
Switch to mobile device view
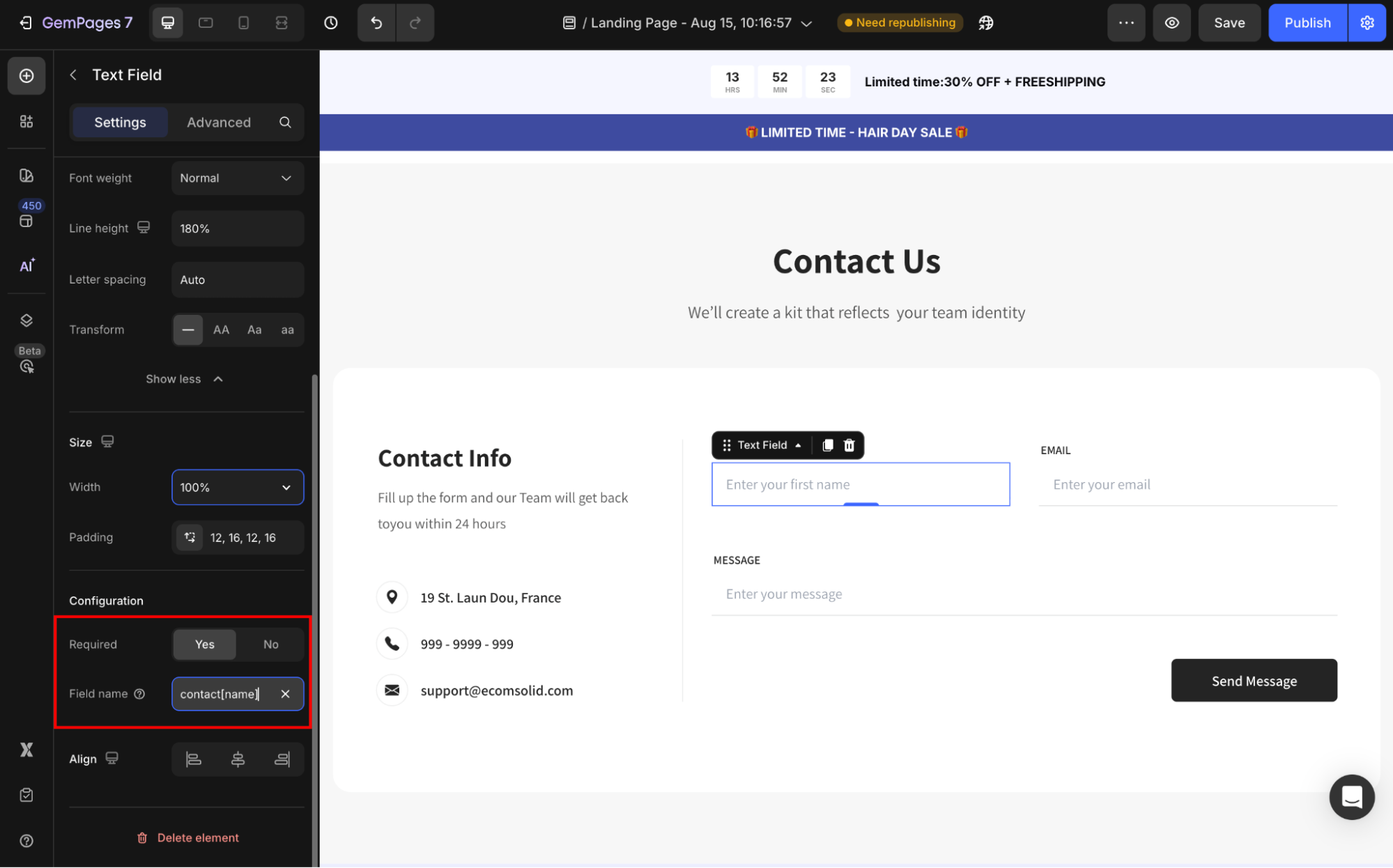click(243, 23)
